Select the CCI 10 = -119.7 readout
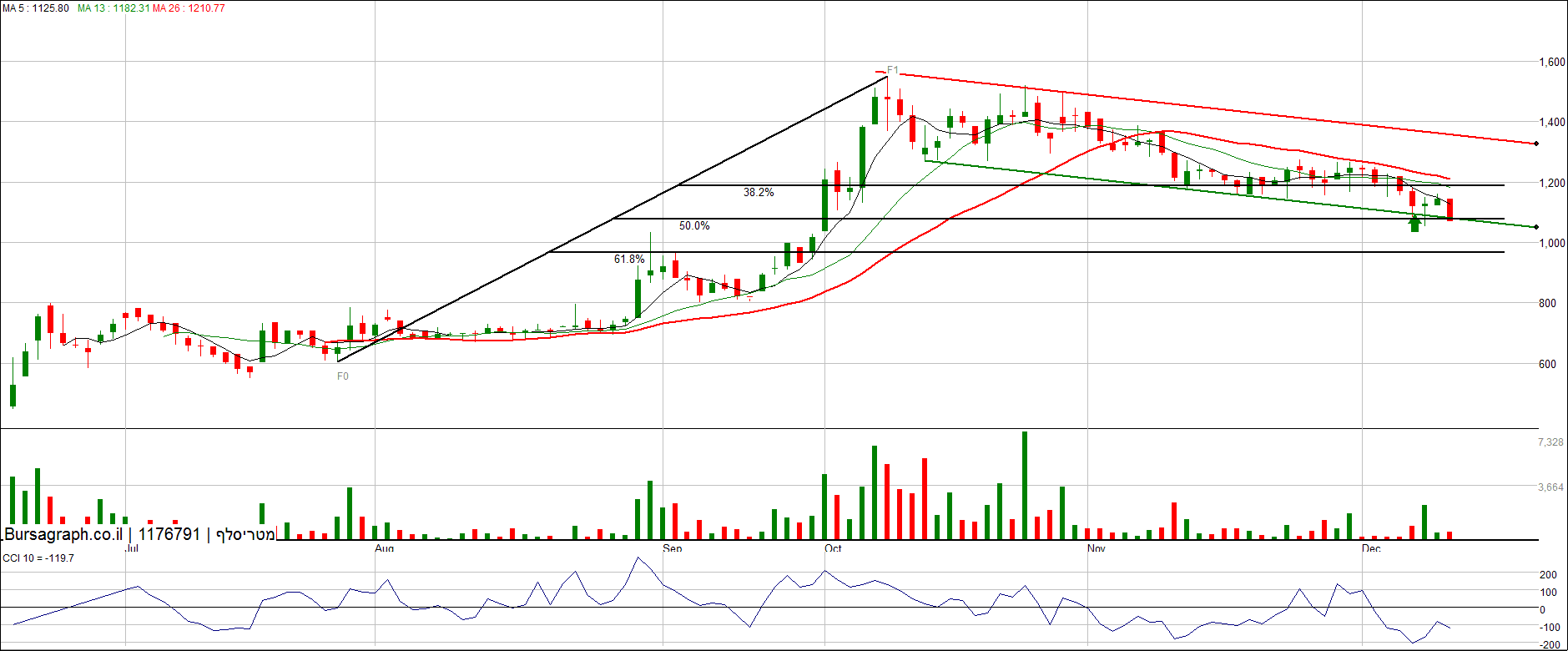Image resolution: width=1568 pixels, height=651 pixels. coord(38,558)
